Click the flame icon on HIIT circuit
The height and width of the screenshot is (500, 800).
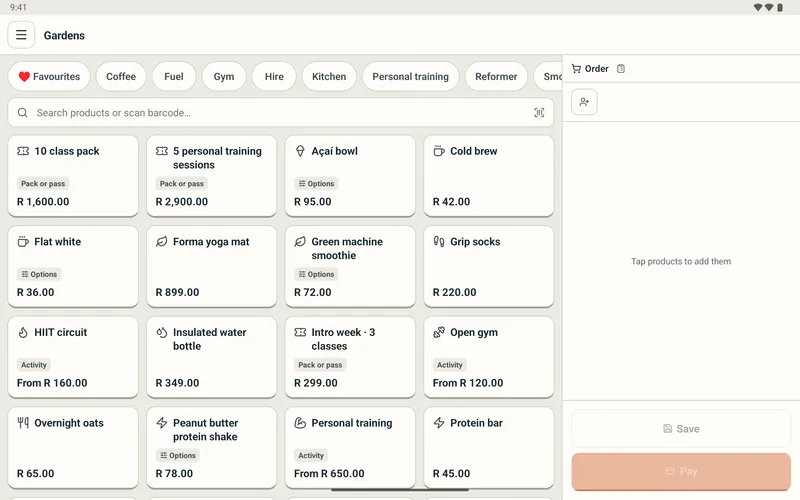23,332
